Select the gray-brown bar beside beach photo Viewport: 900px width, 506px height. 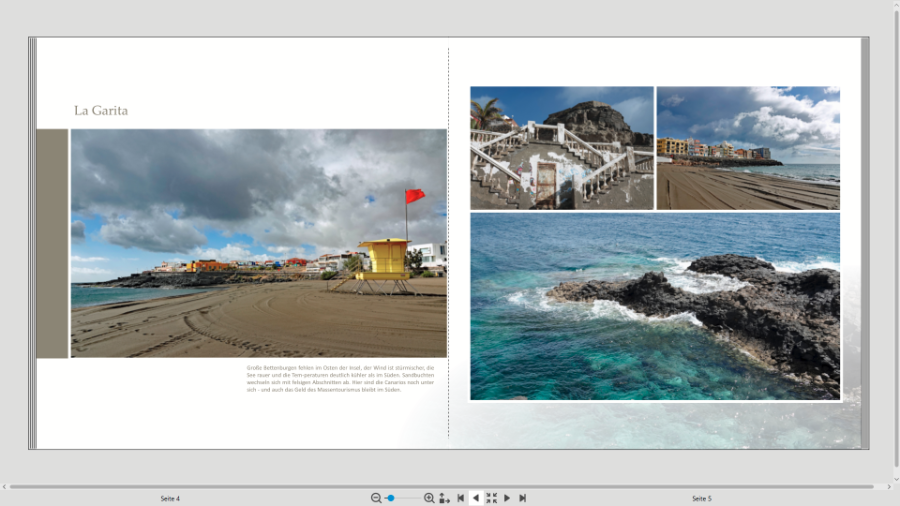coord(52,243)
